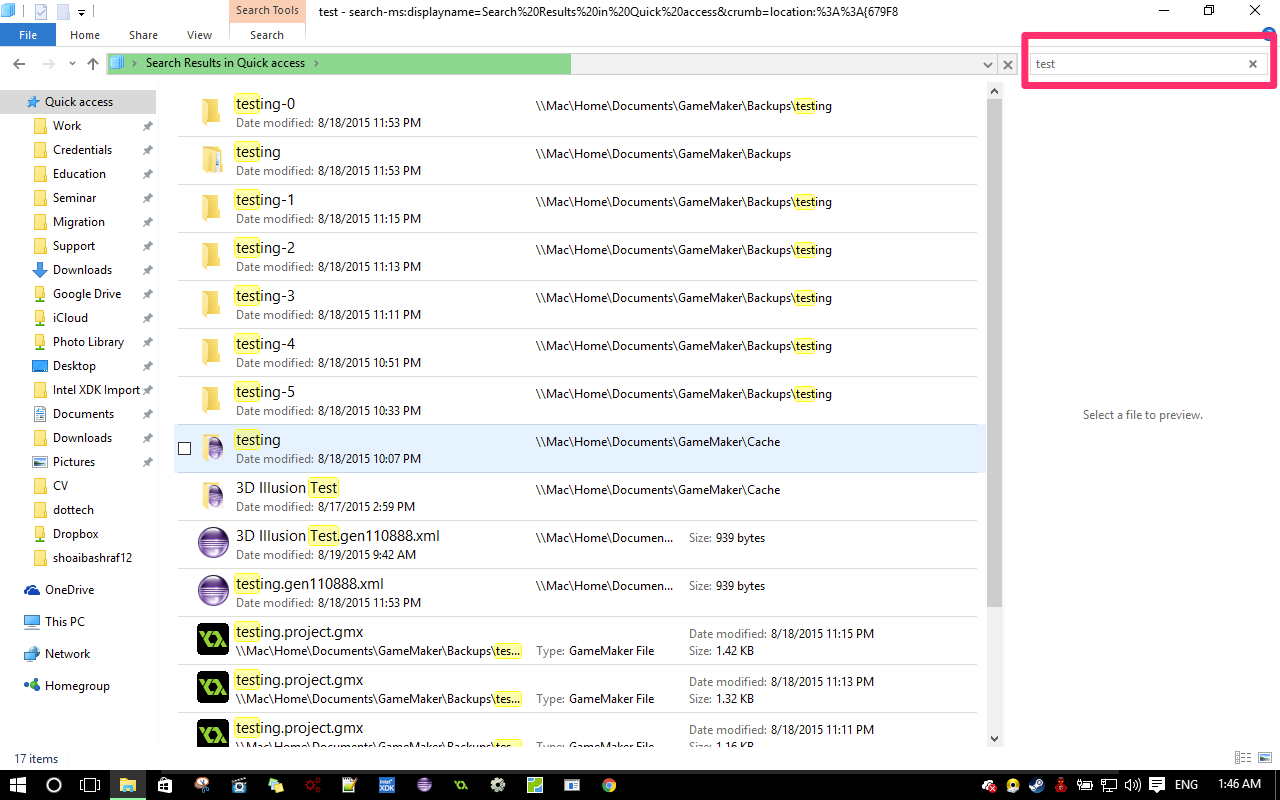Image resolution: width=1280 pixels, height=800 pixels.
Task: Start Eclipse via its taskbar icon
Action: point(423,784)
